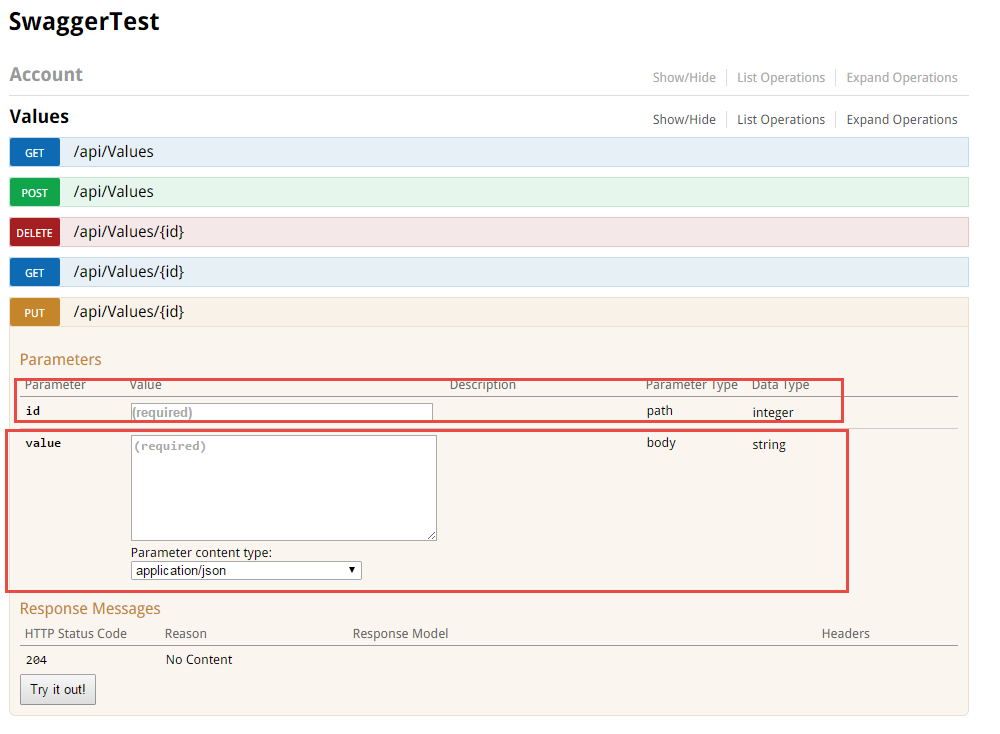This screenshot has width=1000, height=734.
Task: Click Expand Operations for Values
Action: (901, 120)
